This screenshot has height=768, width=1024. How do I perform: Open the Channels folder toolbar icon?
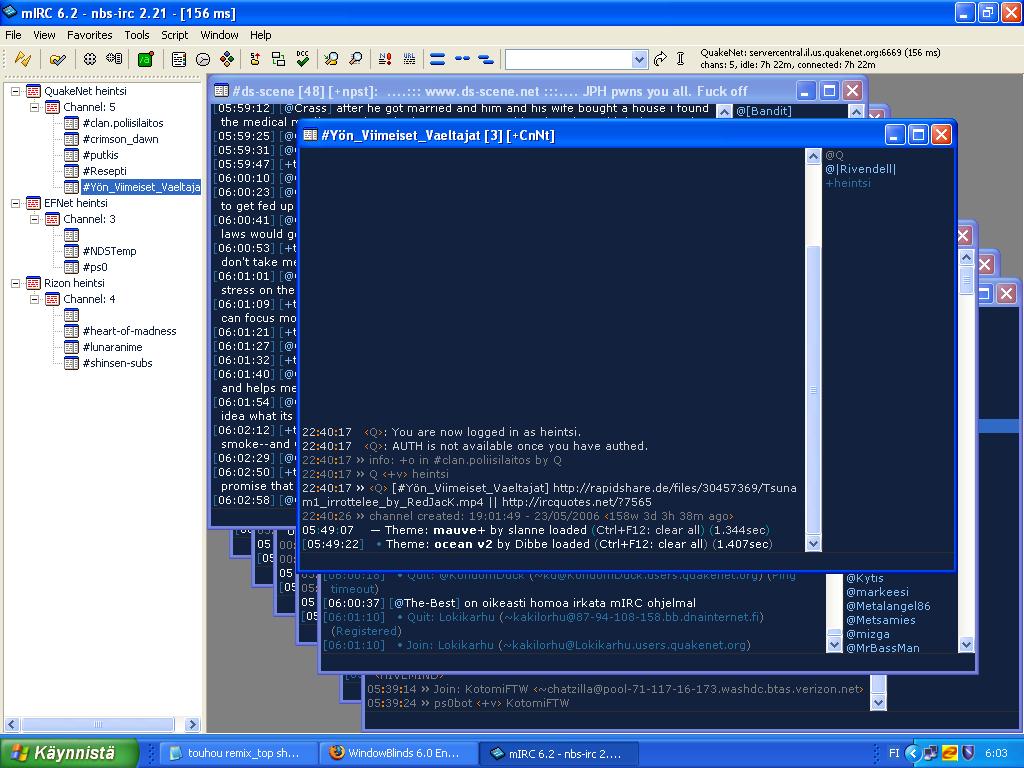tap(90, 59)
